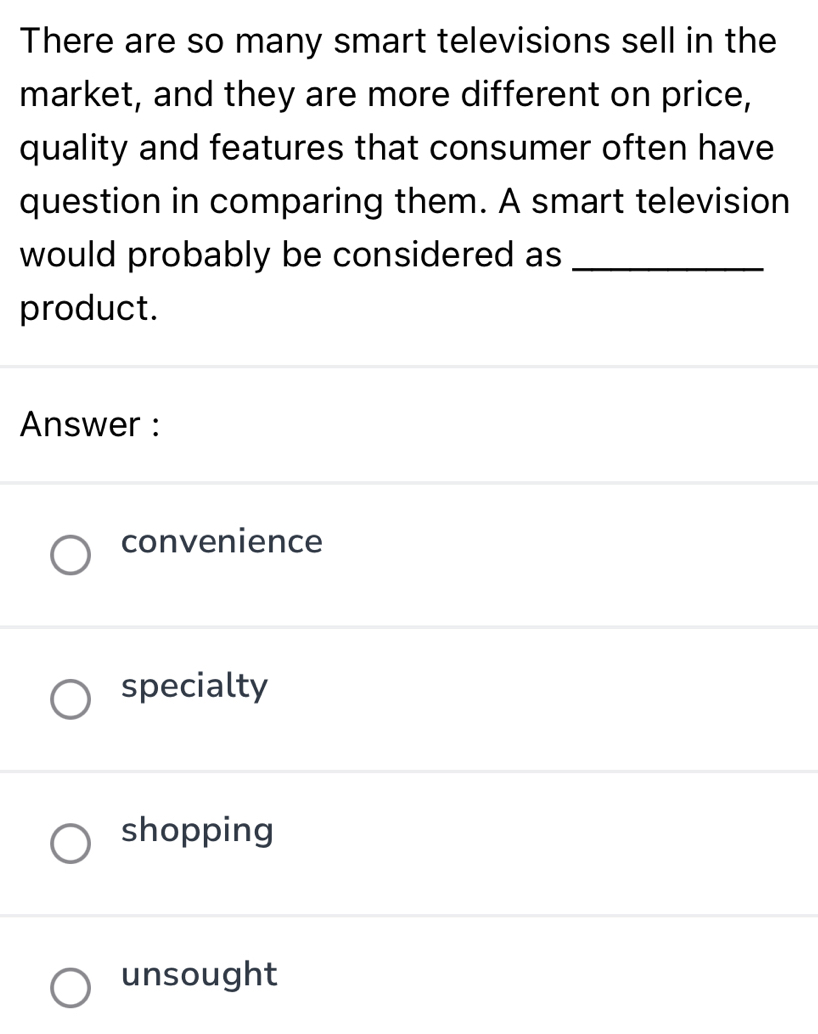Click the word product in the question
This screenshot has height=1034, width=818.
pyautogui.click(x=80, y=307)
